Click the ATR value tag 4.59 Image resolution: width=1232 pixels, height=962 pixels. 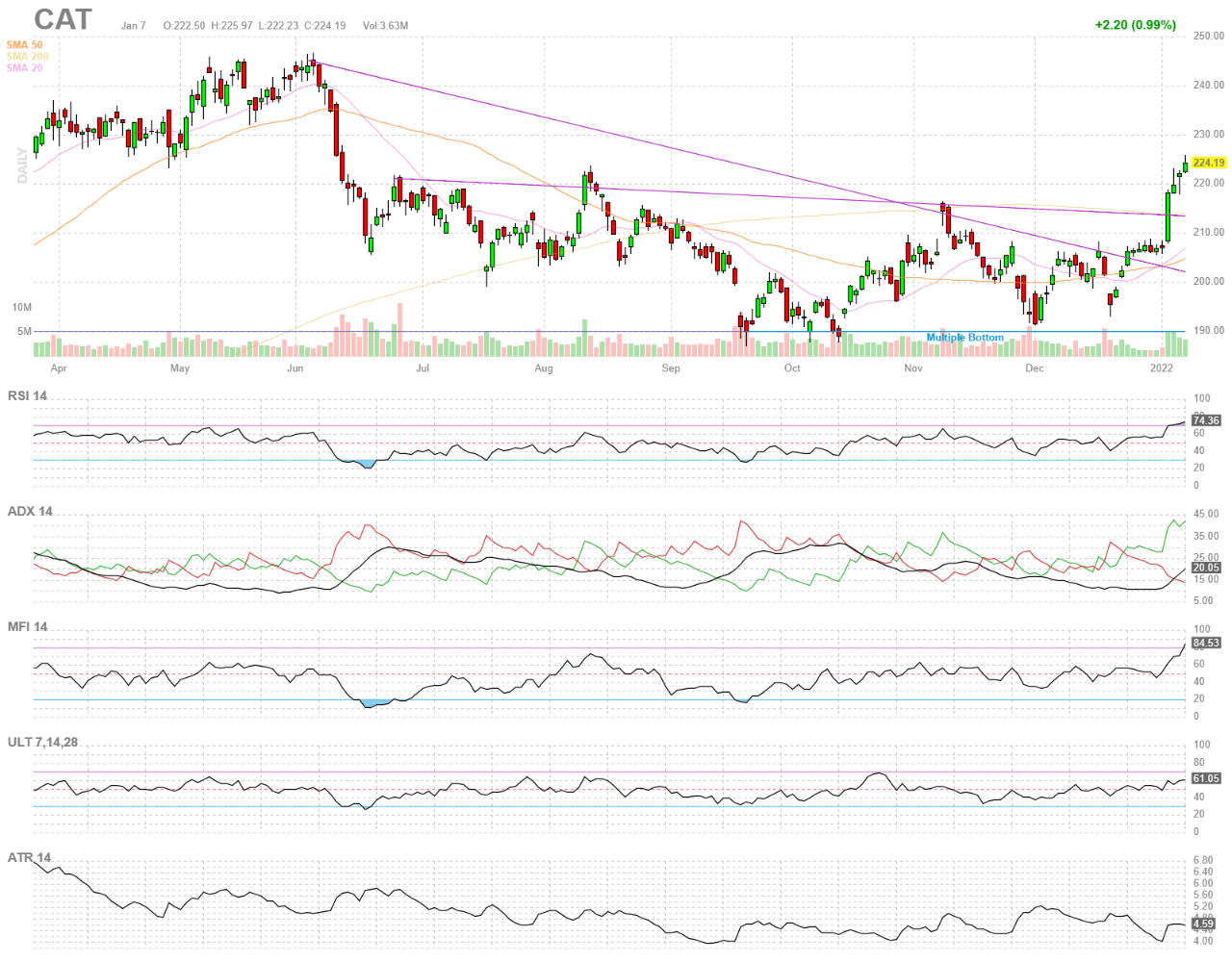point(1203,924)
